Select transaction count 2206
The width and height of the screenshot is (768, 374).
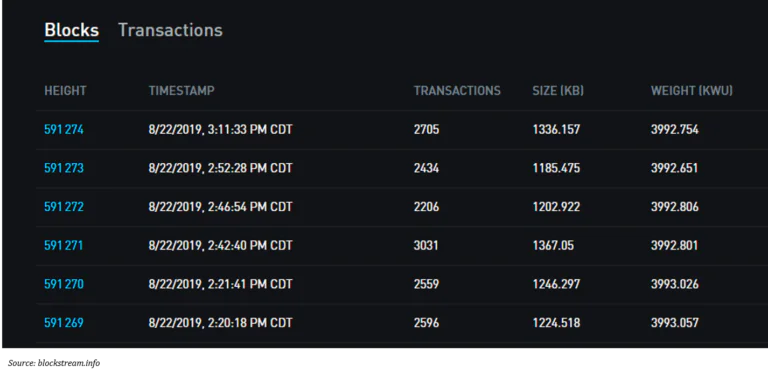[426, 207]
